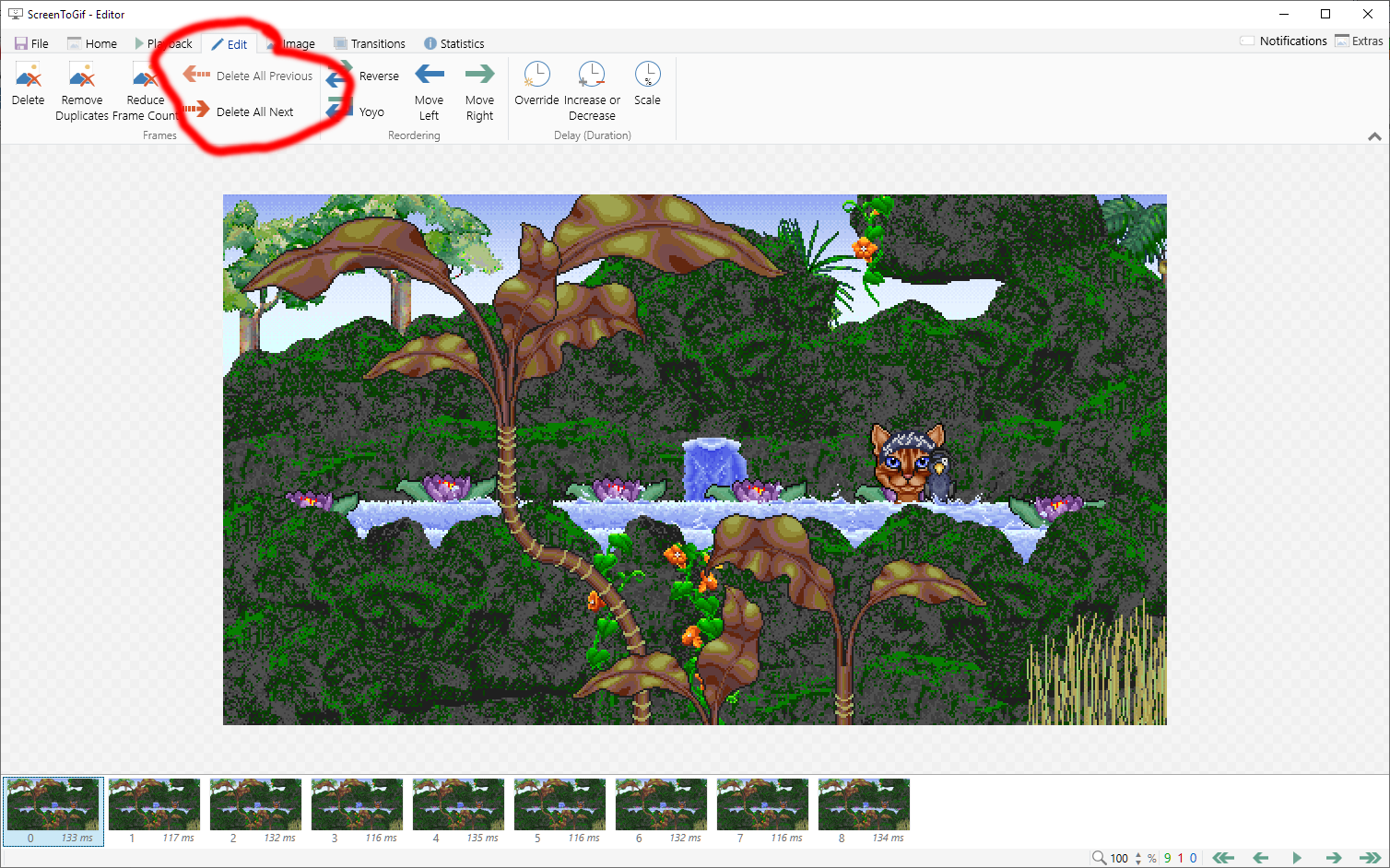1390x868 pixels.
Task: Click the Move Right arrow icon
Action: pos(479,74)
